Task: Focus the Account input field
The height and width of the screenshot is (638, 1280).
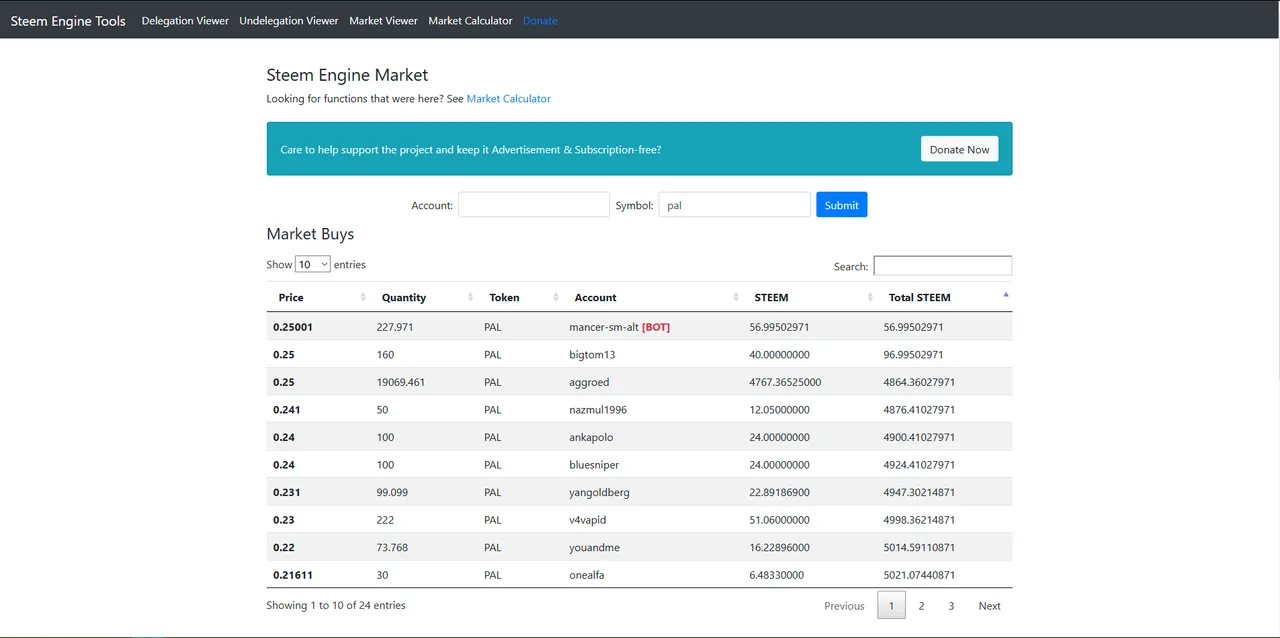Action: point(534,205)
